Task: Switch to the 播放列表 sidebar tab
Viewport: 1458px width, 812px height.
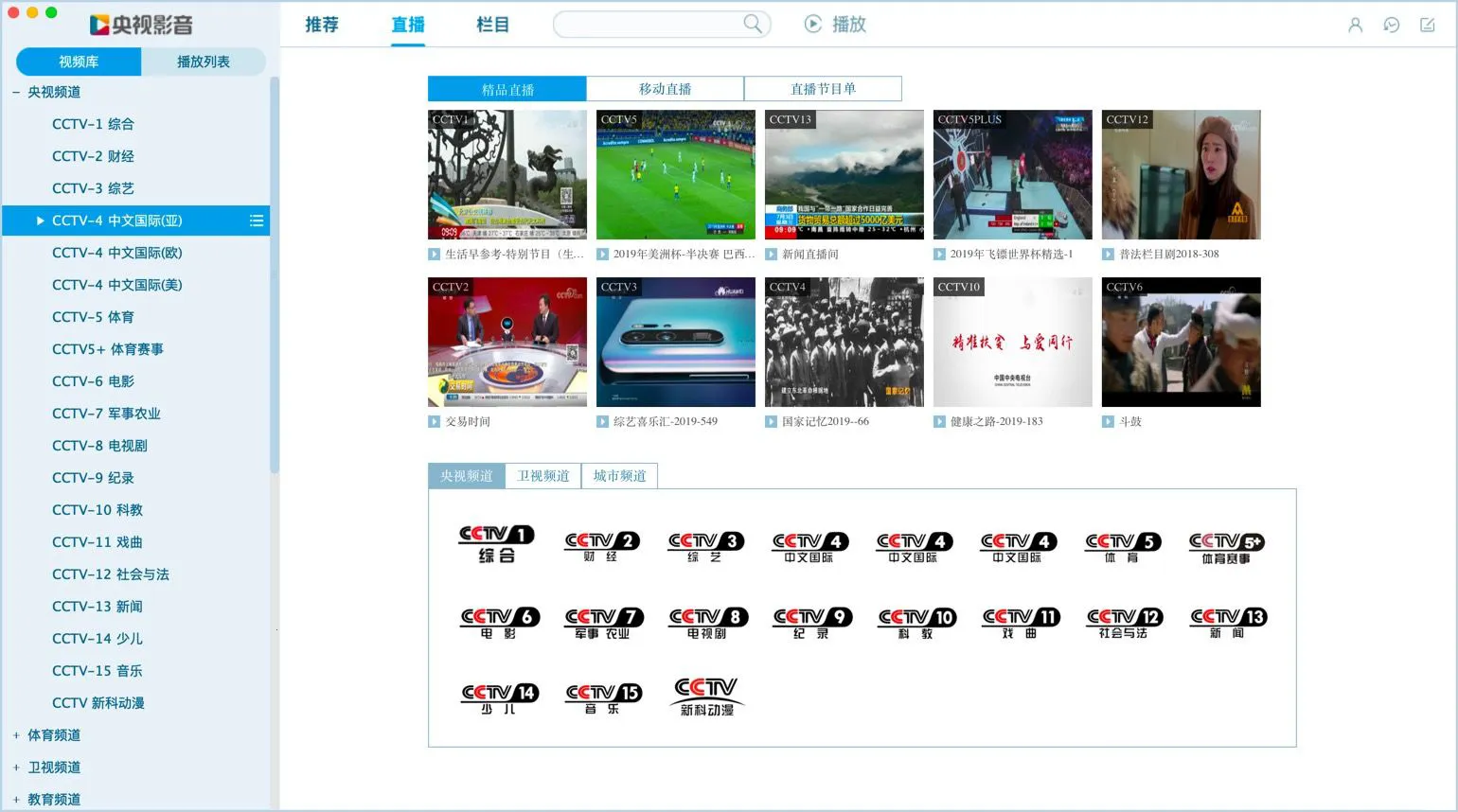Action: [203, 62]
